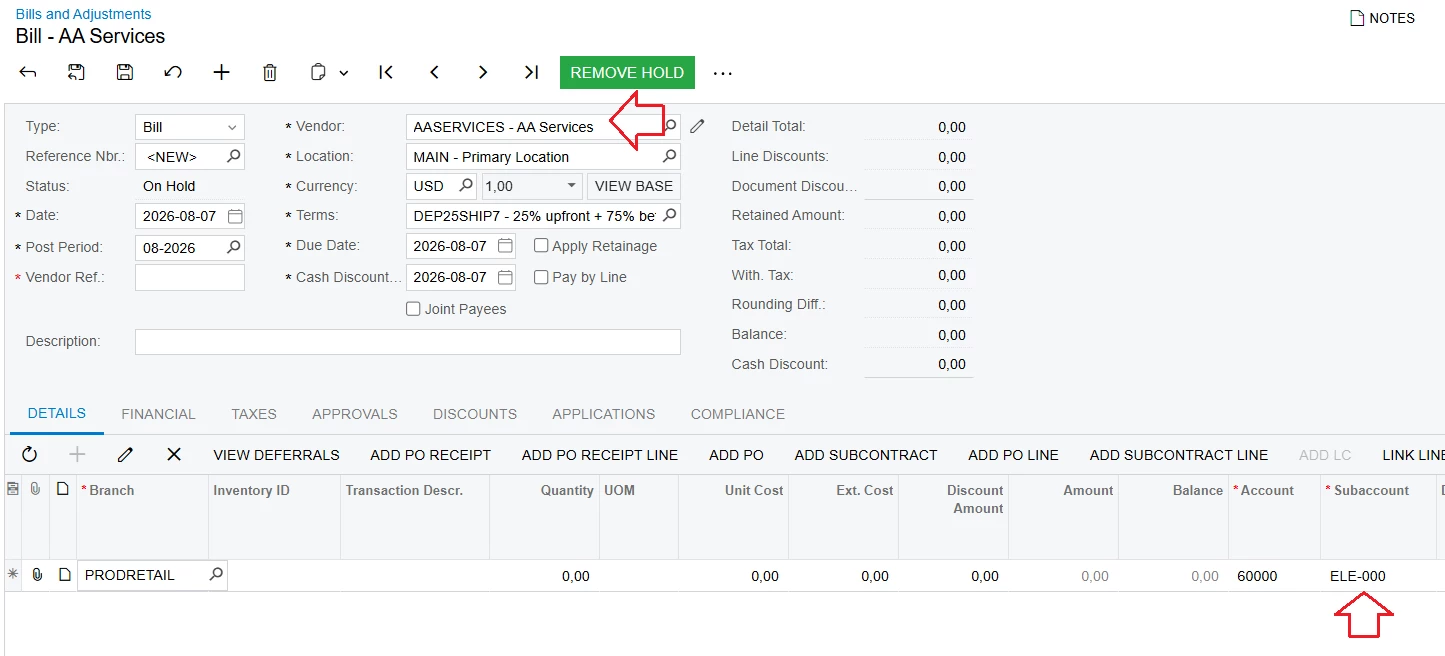Screen dimensions: 1445x656
Task: Click the grid edit pencil icon
Action: pyautogui.click(x=125, y=454)
